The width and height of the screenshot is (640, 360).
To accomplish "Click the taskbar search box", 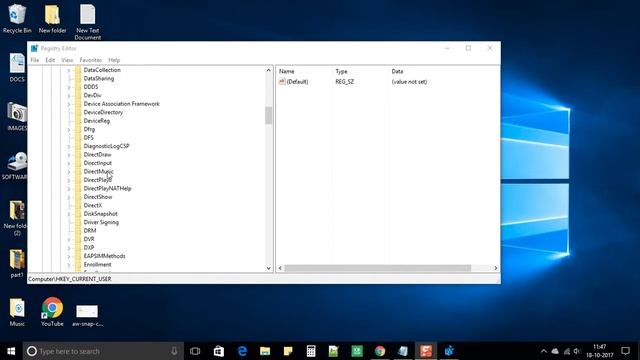I will point(103,351).
